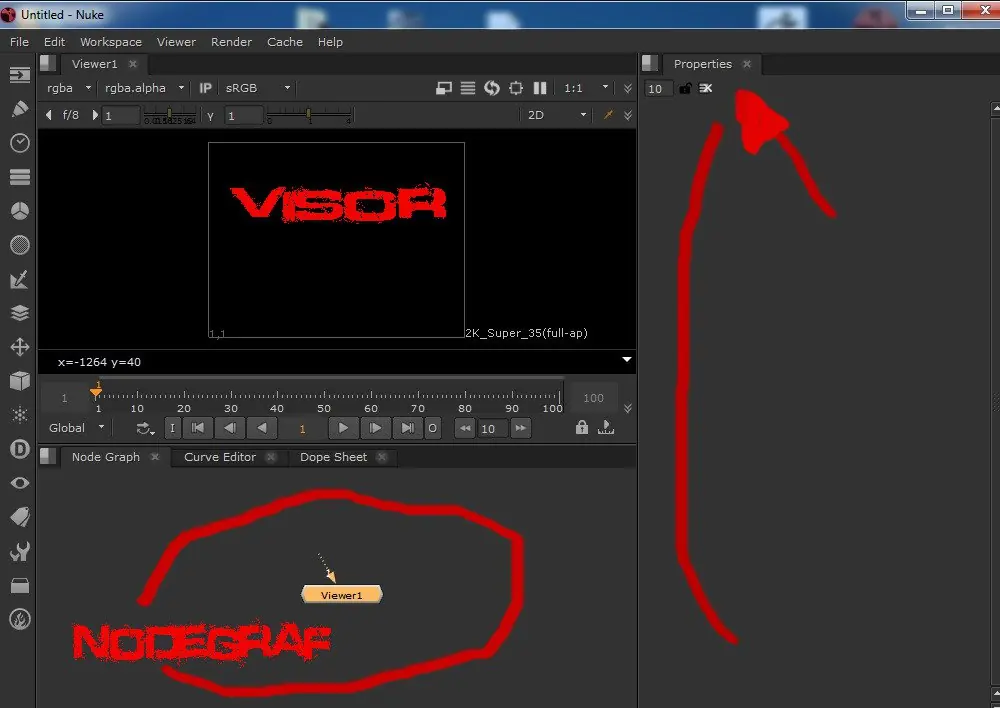Toggle the gamma Y button
The image size is (1000, 708).
pyautogui.click(x=210, y=116)
